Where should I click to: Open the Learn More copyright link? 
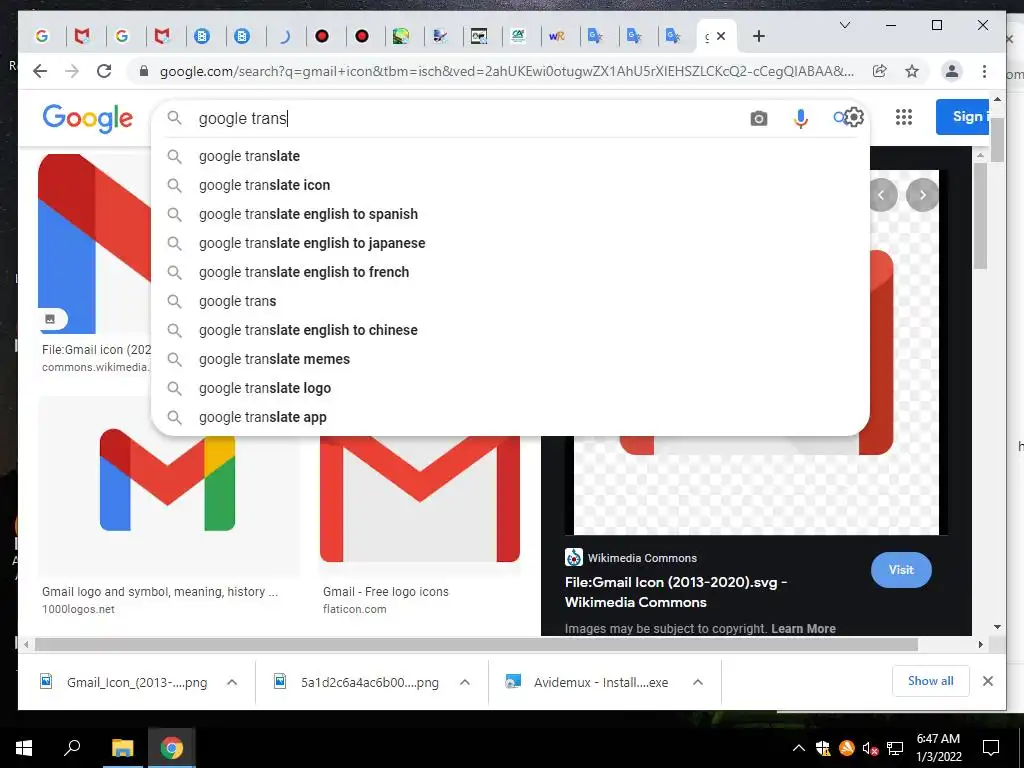(803, 628)
